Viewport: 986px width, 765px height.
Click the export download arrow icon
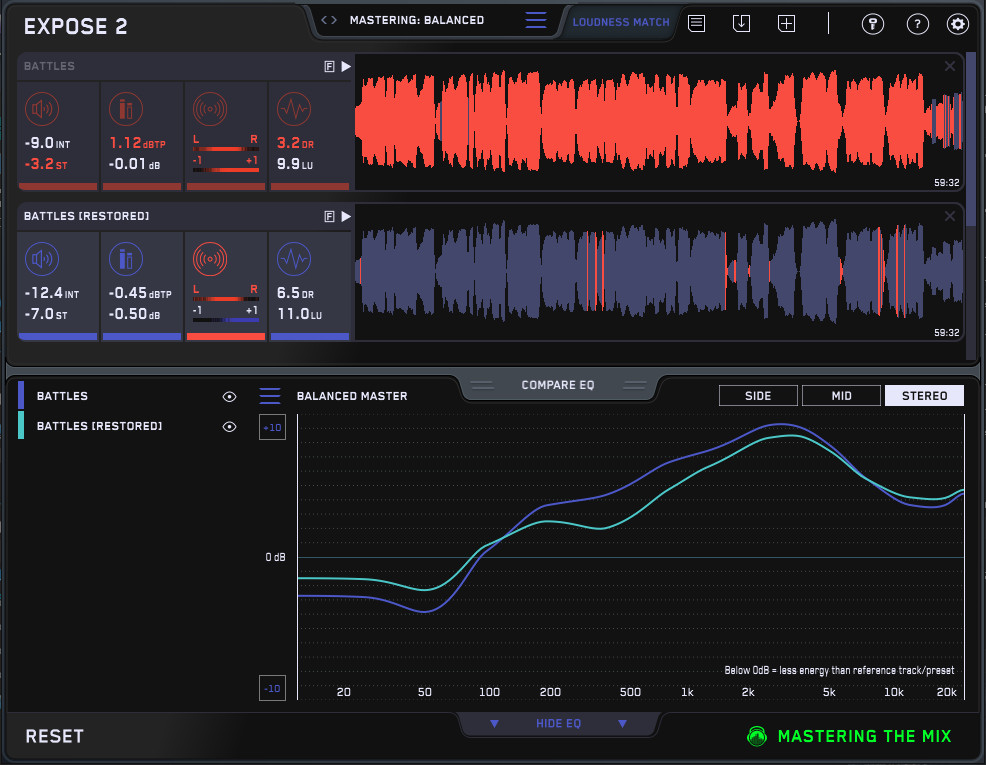coord(741,23)
